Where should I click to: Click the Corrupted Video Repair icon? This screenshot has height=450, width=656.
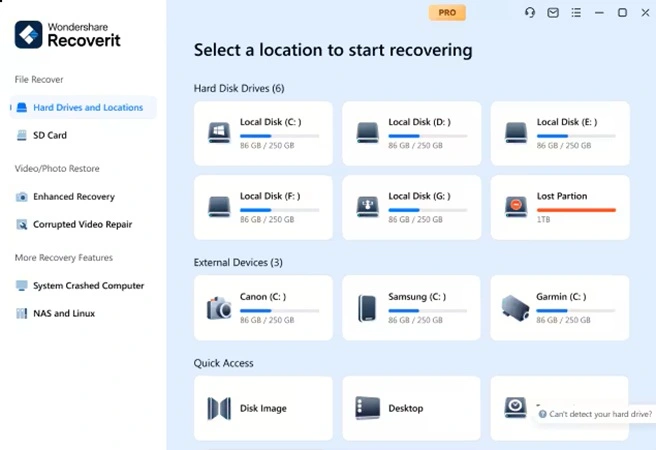point(22,225)
